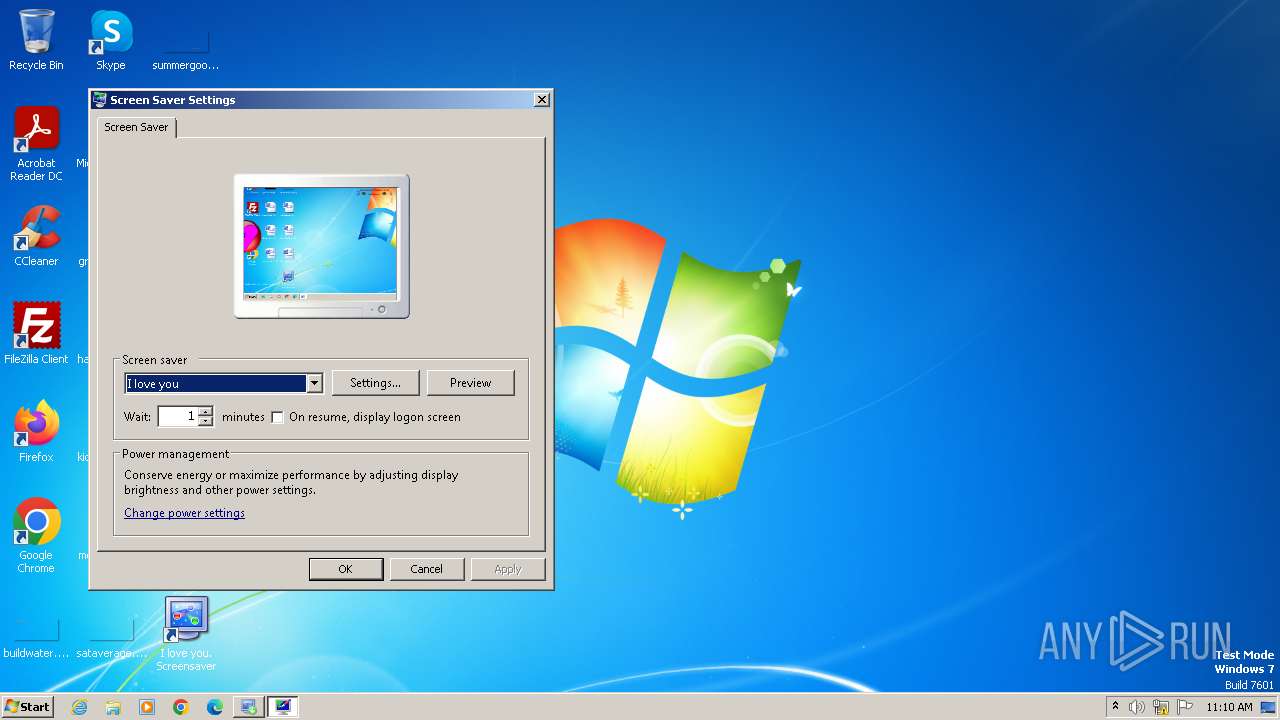This screenshot has height=720, width=1280.
Task: Select the I love you Screensaver shortcut
Action: (186, 634)
